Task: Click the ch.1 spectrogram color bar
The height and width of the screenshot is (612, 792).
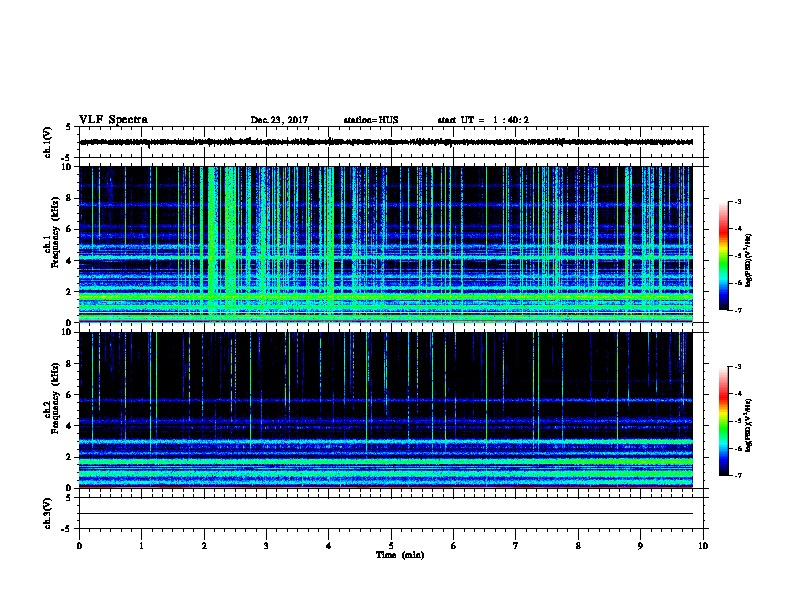Action: [723, 256]
